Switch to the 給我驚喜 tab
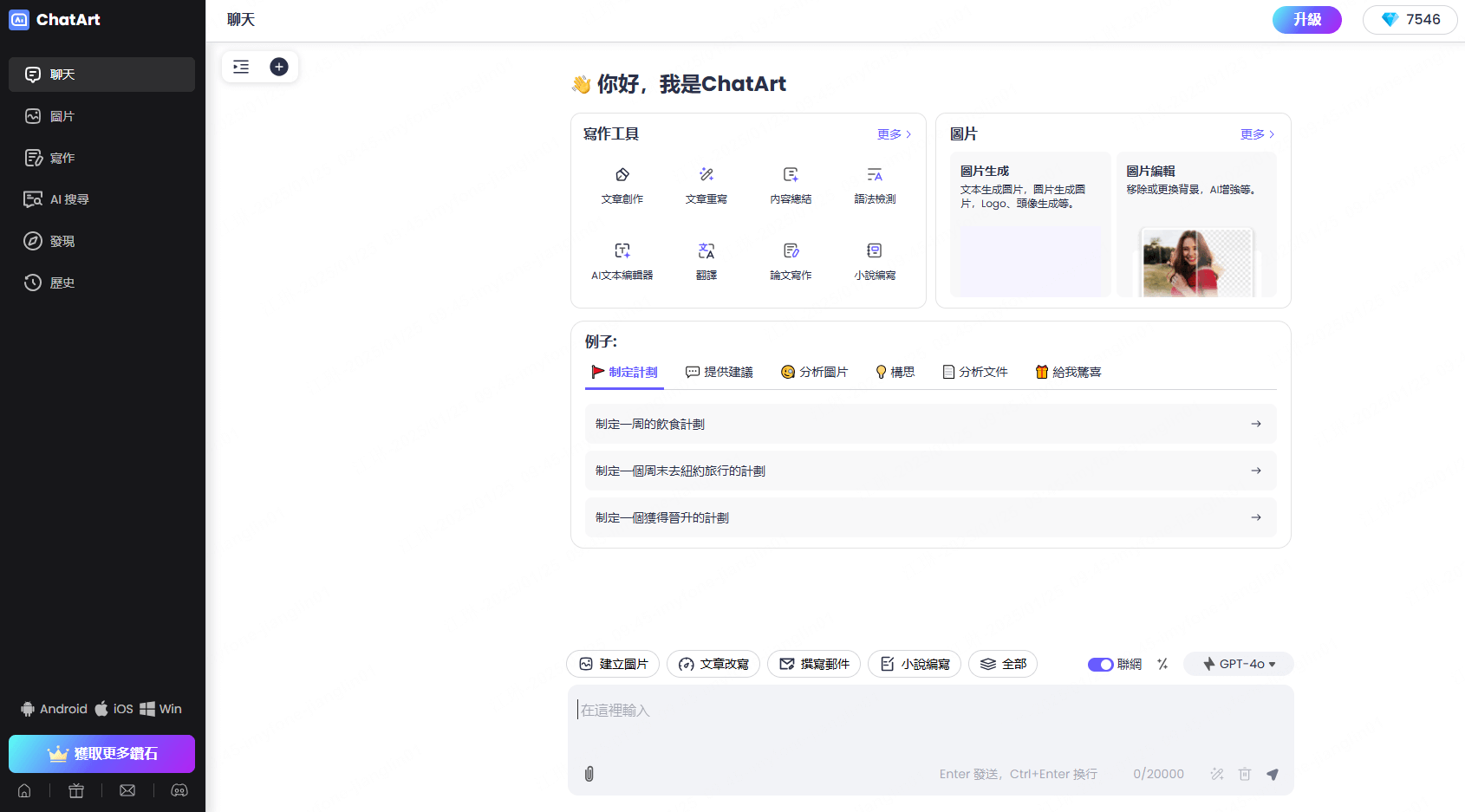The image size is (1465, 812). click(x=1068, y=372)
